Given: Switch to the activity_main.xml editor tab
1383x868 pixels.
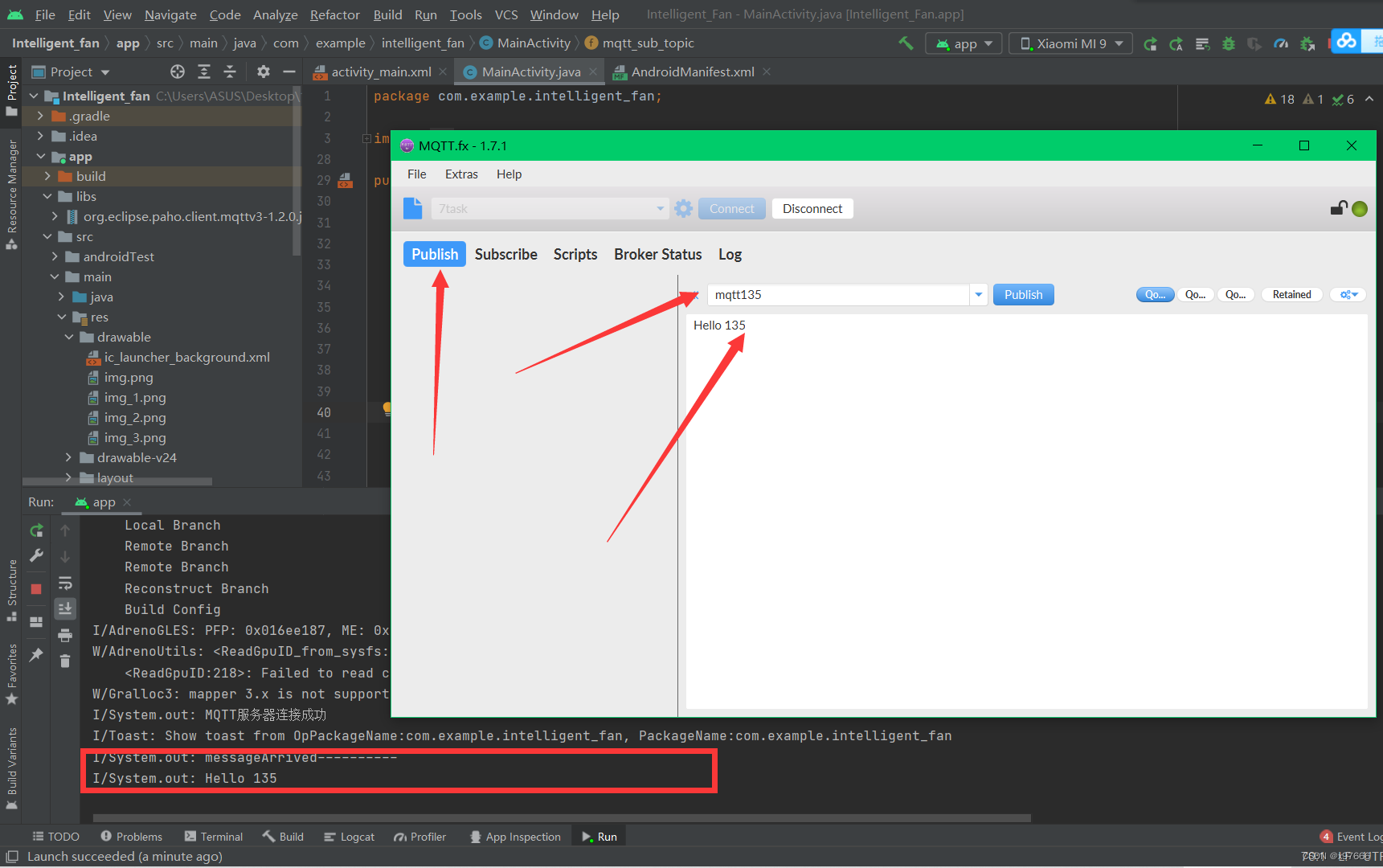Looking at the screenshot, I should click(380, 72).
